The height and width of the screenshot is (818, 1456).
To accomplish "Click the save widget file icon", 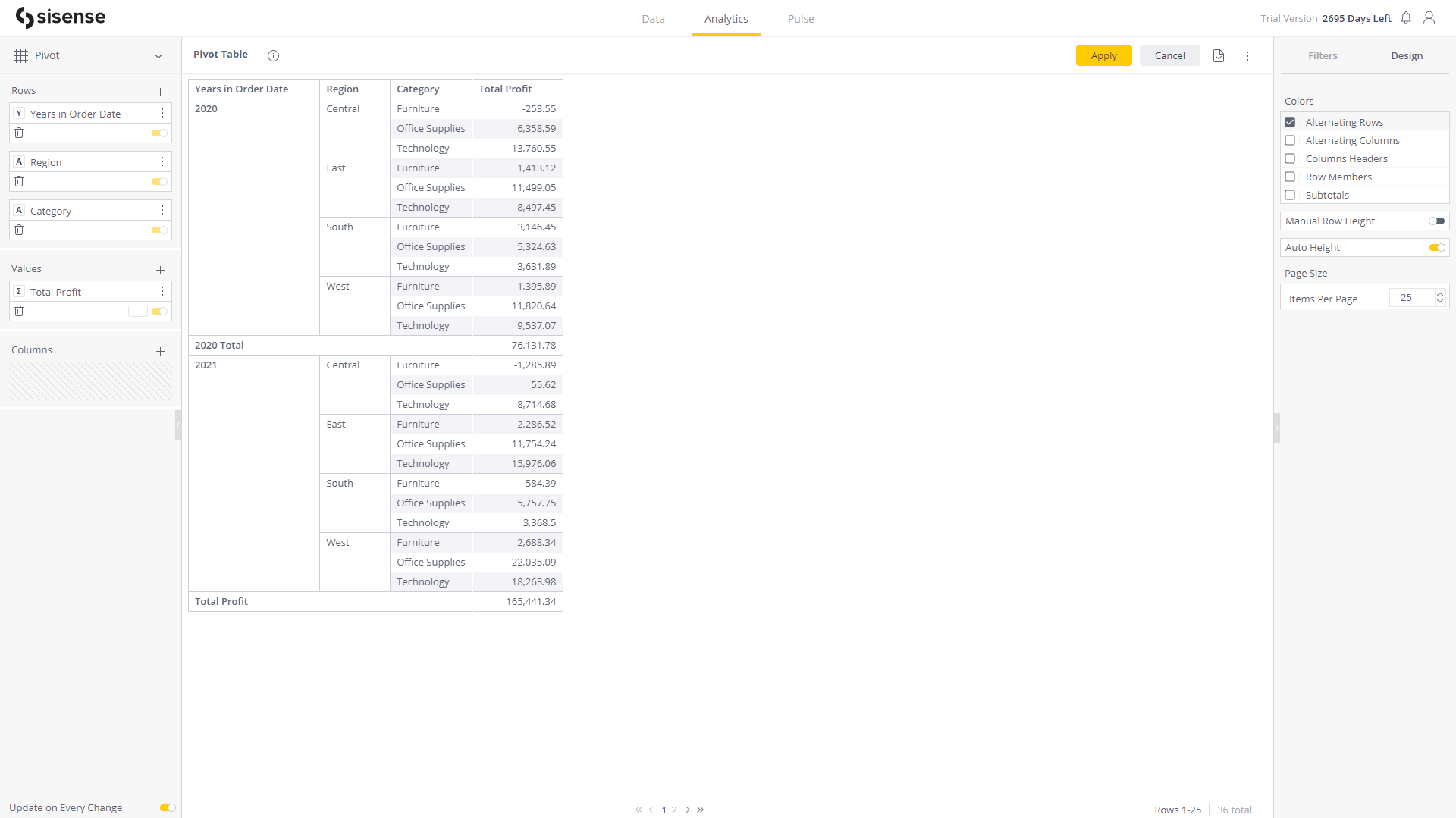I will (1219, 55).
